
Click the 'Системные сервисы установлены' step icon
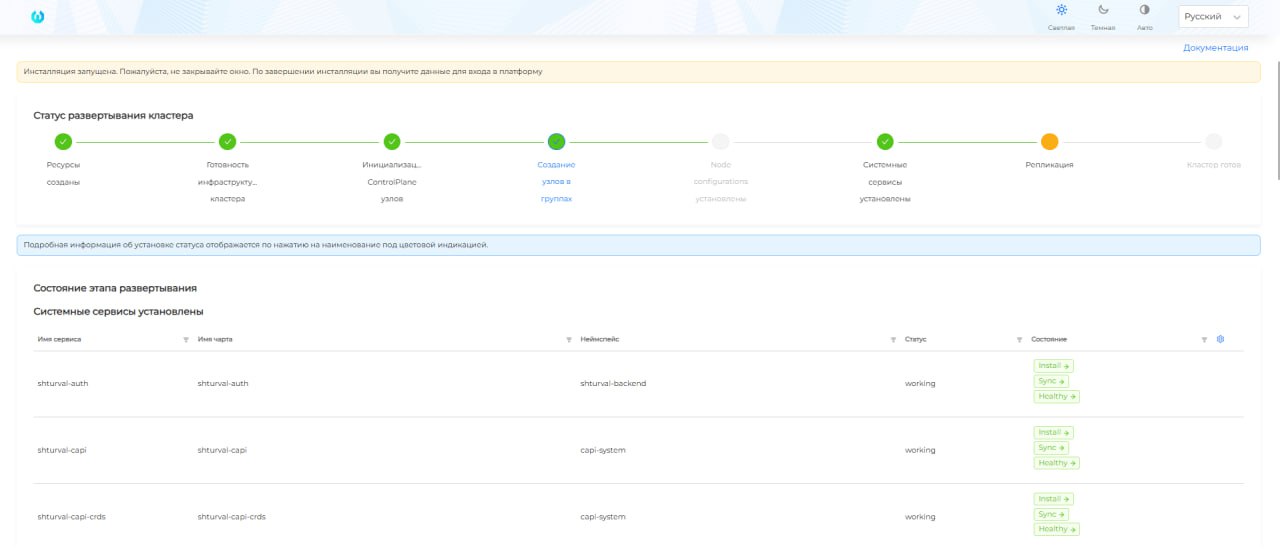885,142
